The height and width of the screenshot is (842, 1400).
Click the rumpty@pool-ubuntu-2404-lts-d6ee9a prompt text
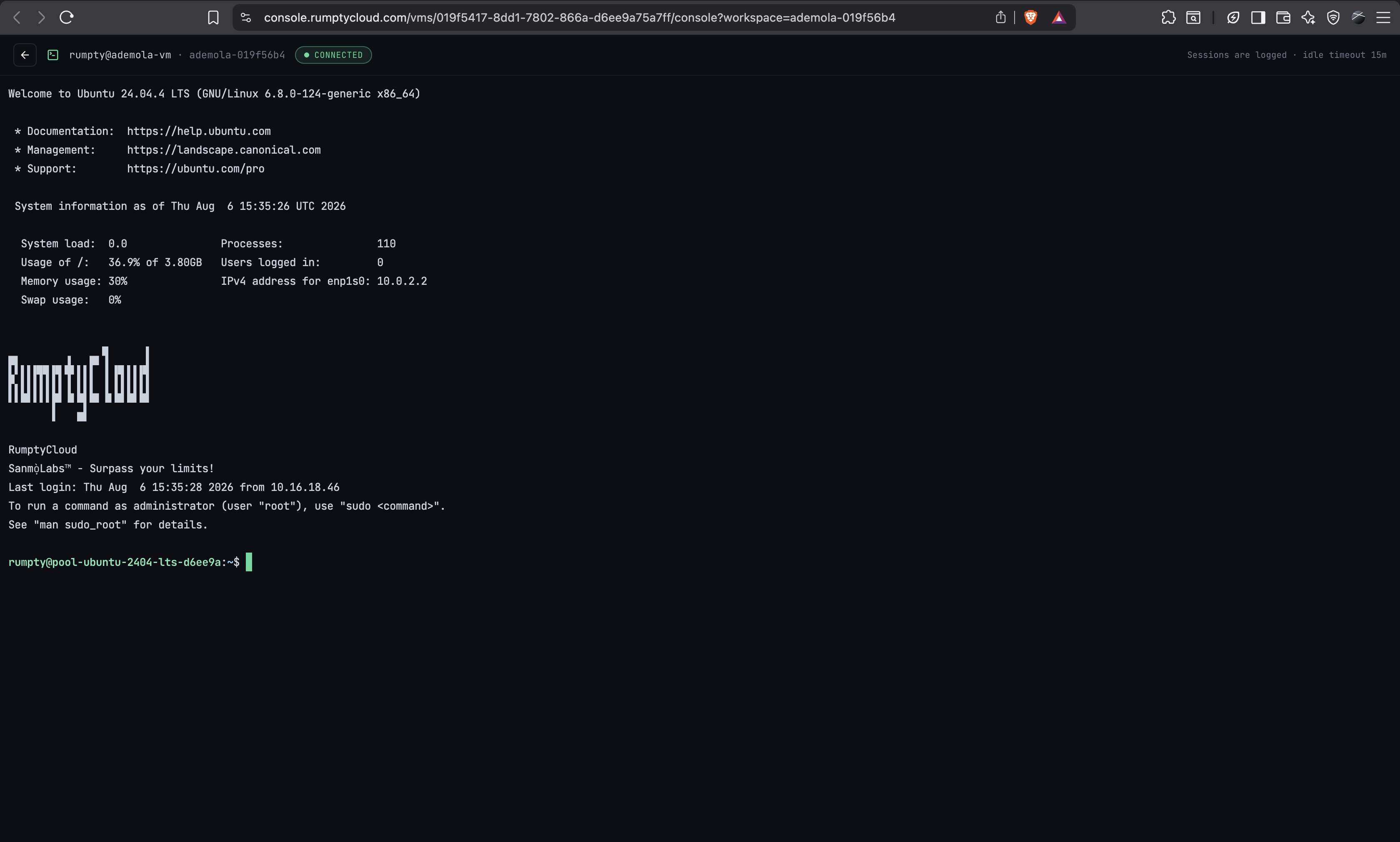(114, 562)
